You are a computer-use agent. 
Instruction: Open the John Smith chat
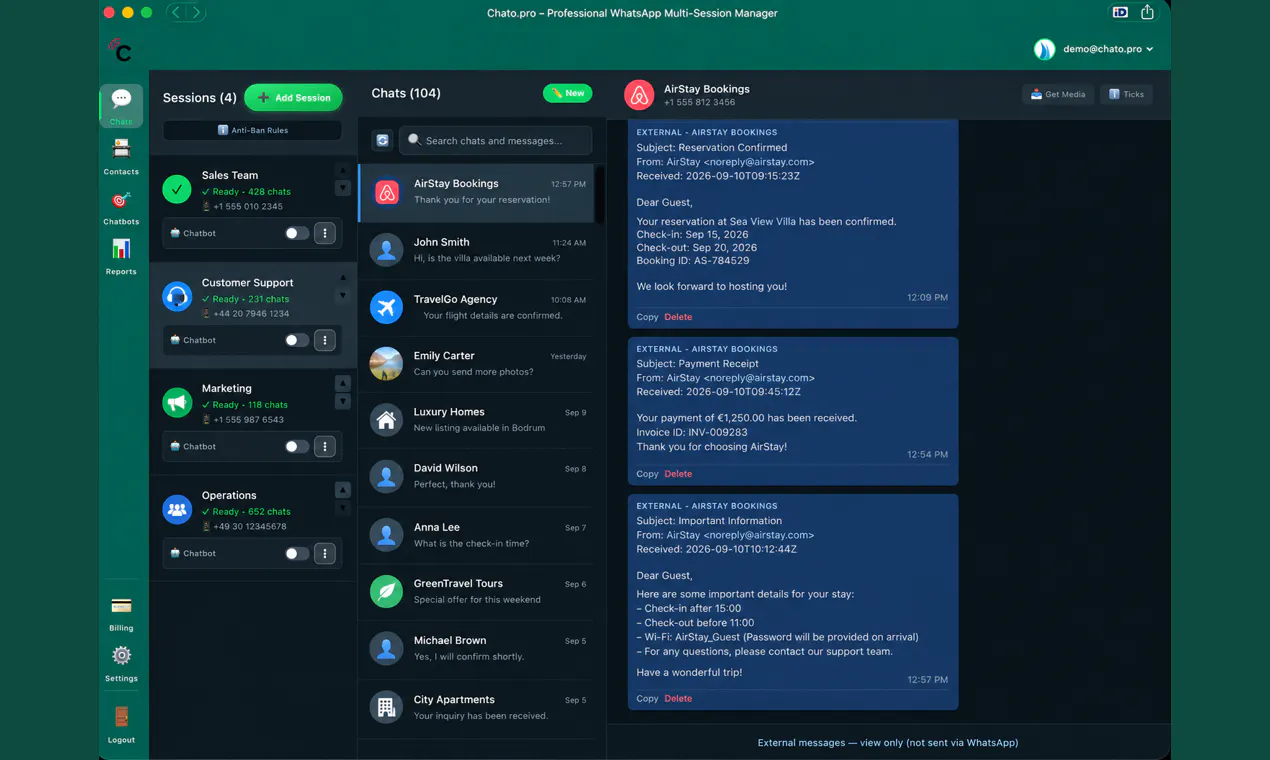[x=476, y=250]
